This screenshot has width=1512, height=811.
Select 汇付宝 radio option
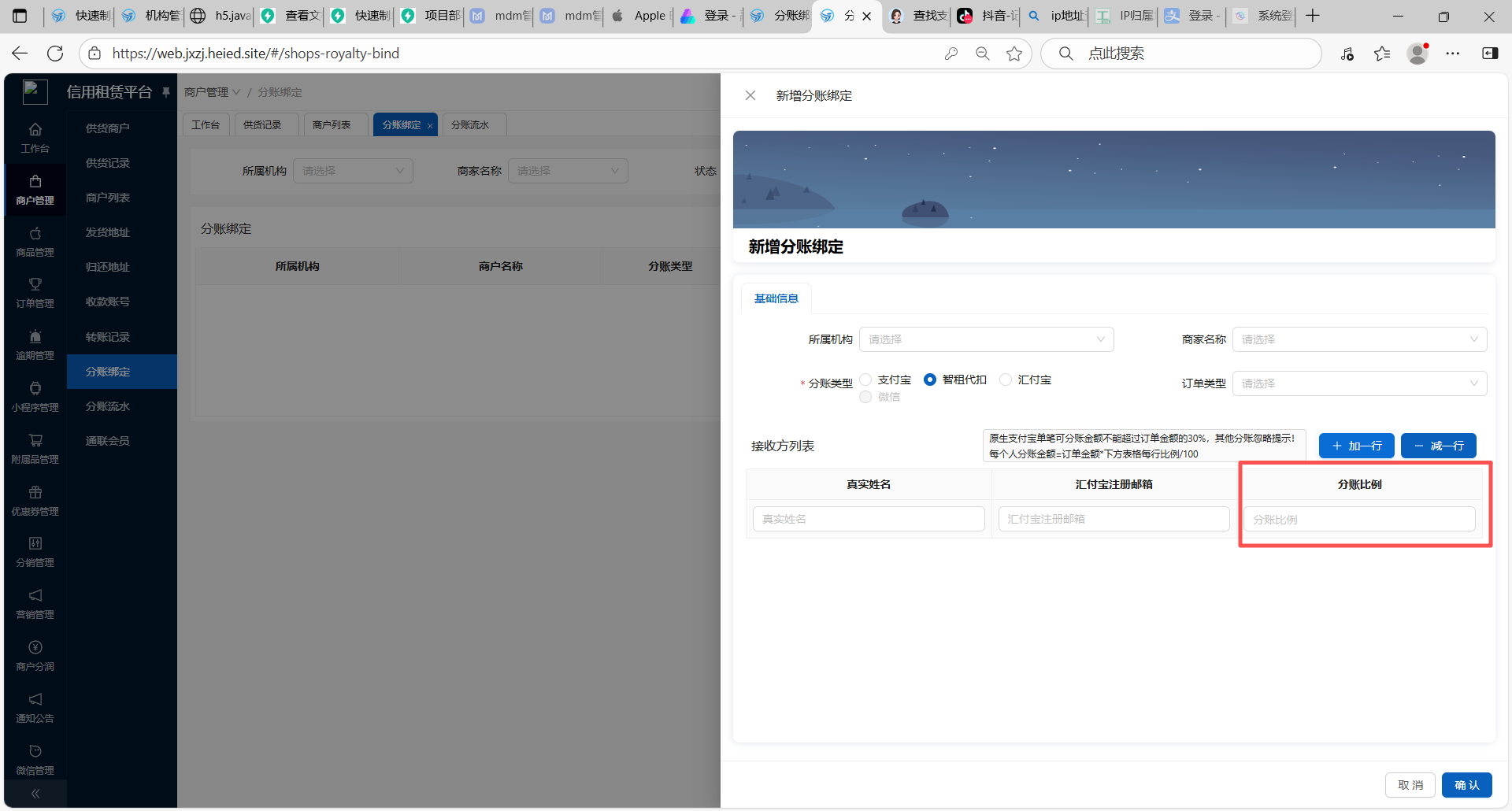[x=1006, y=380]
